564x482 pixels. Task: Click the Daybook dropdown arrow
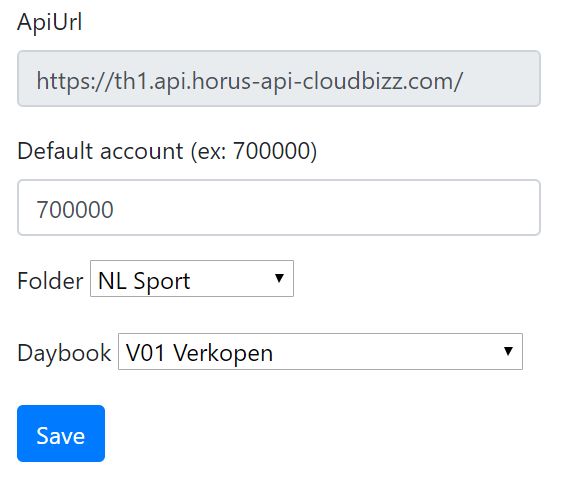point(508,351)
